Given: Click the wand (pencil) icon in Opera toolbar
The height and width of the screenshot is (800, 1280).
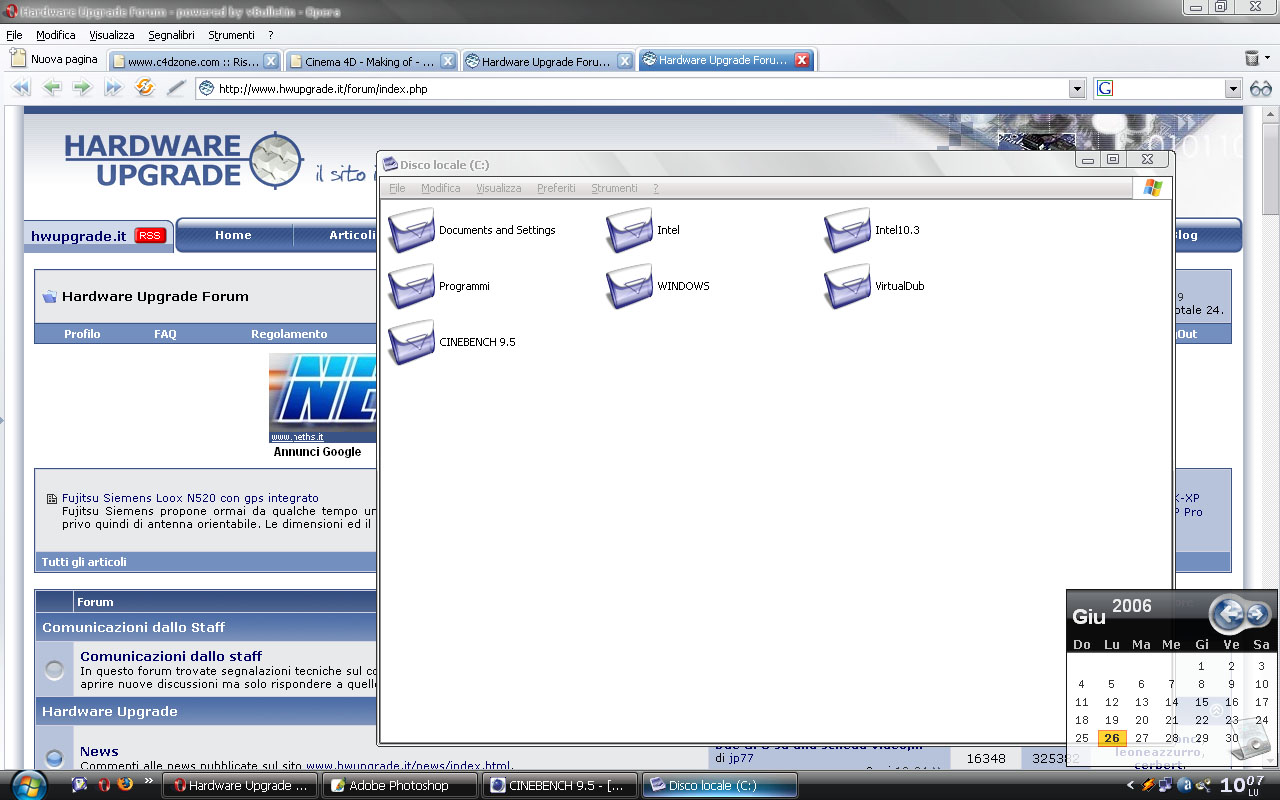Looking at the screenshot, I should coord(176,88).
